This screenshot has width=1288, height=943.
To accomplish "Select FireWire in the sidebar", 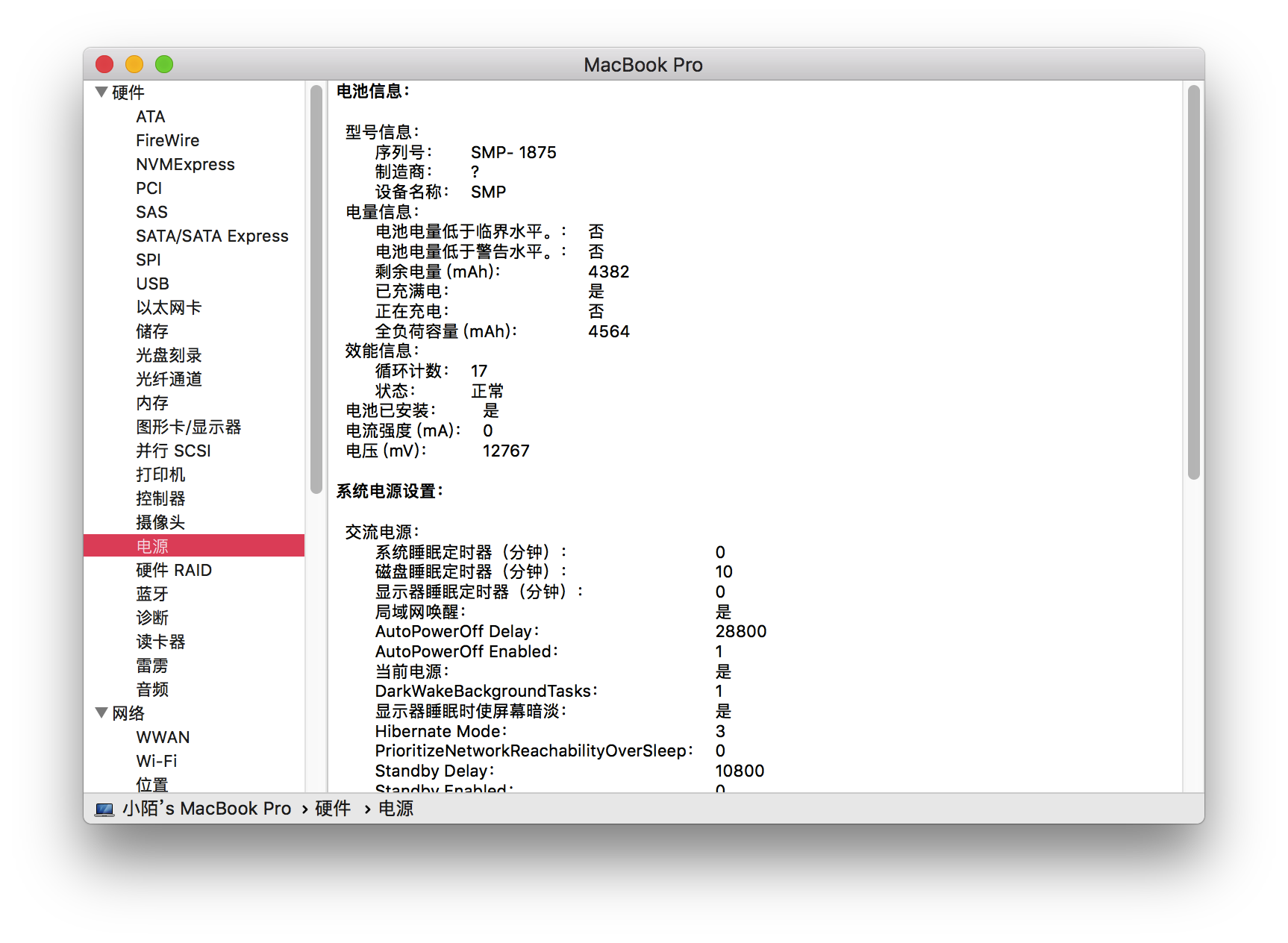I will tap(167, 140).
